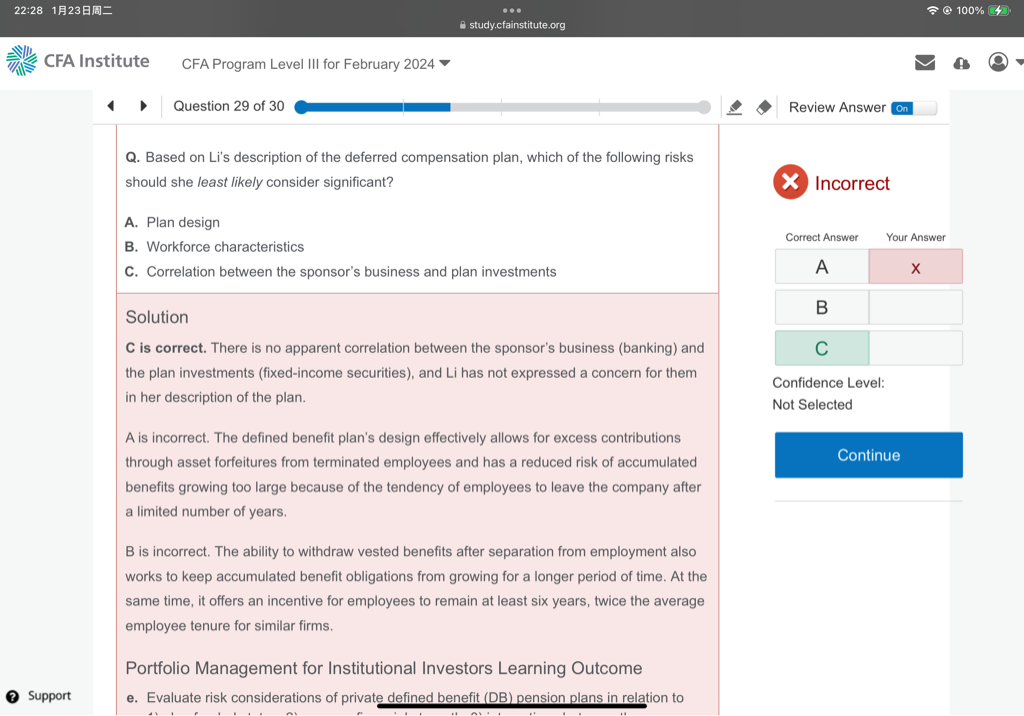Click the marked answer cell for A

[915, 267]
